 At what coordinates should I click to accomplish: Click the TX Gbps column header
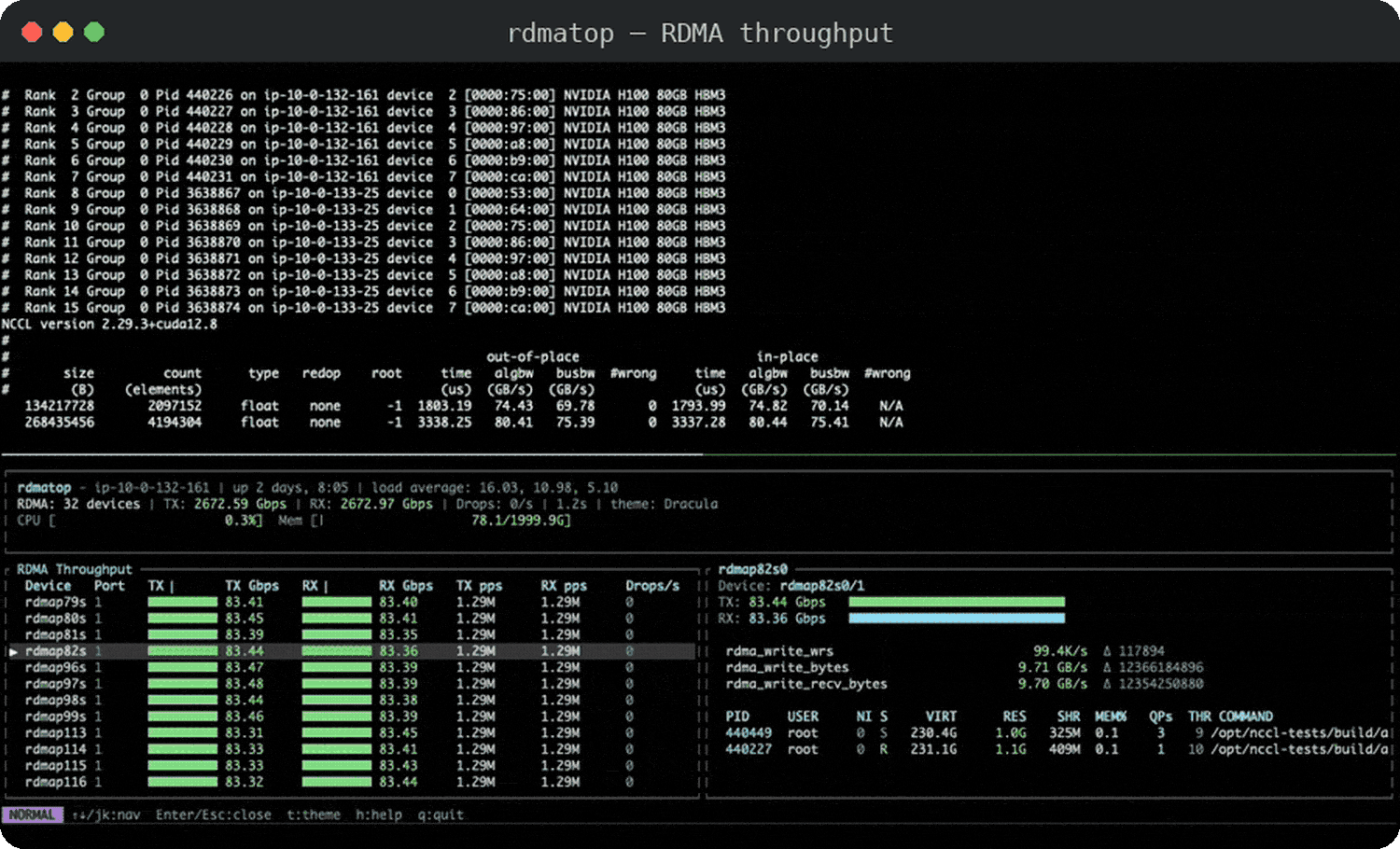click(x=252, y=586)
